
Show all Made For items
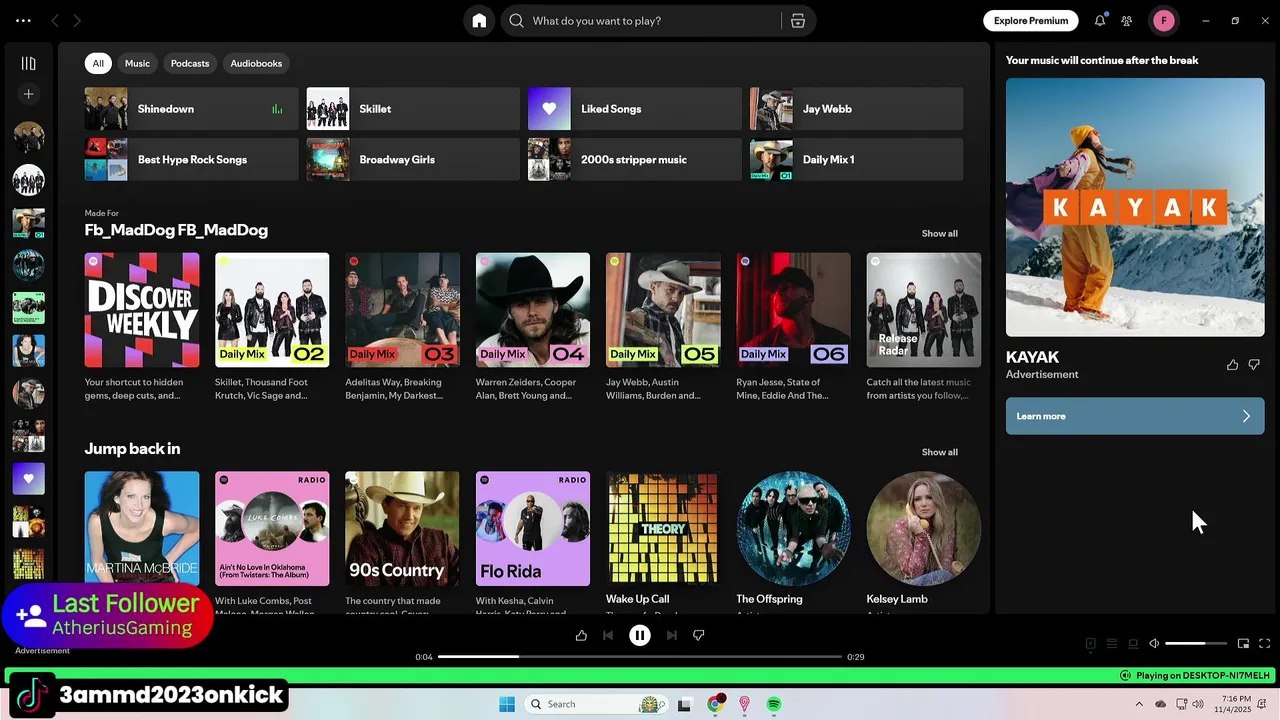click(939, 233)
